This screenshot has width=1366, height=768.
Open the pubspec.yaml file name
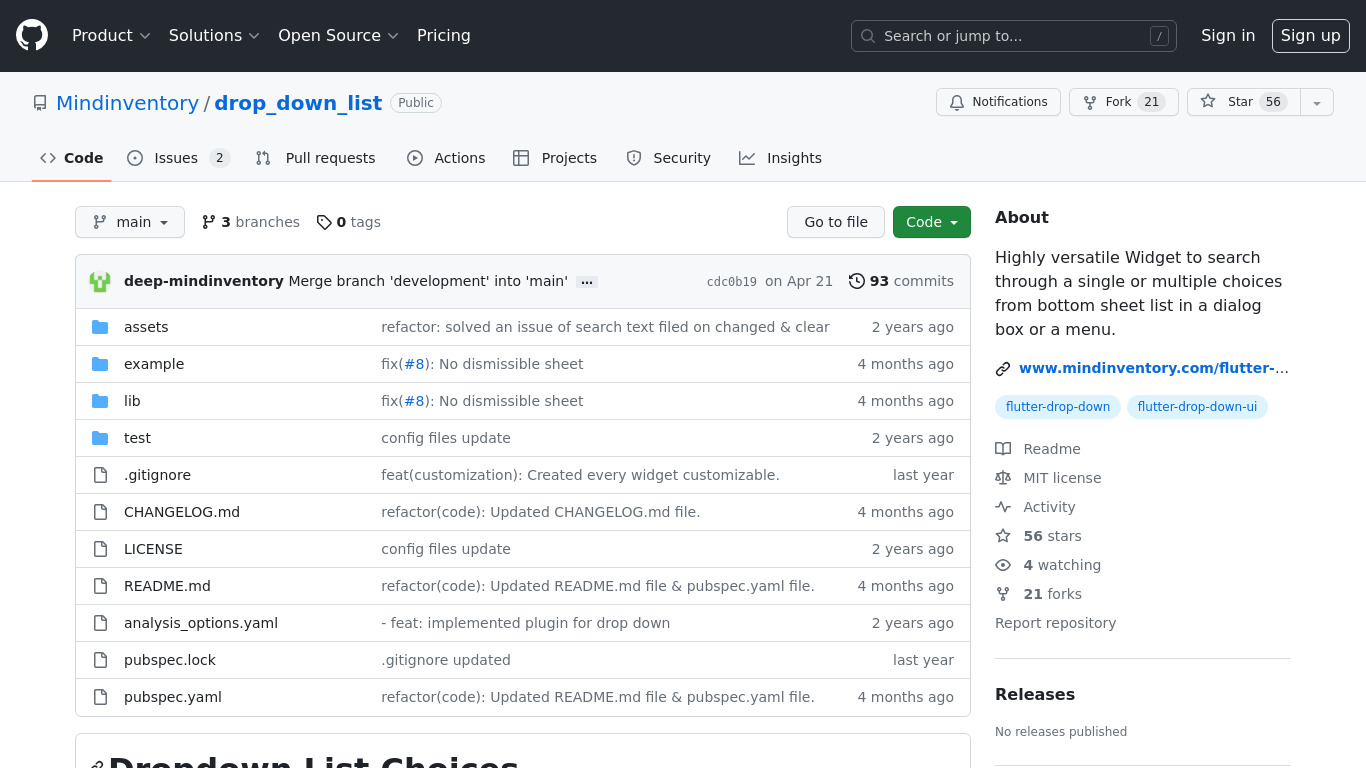173,697
